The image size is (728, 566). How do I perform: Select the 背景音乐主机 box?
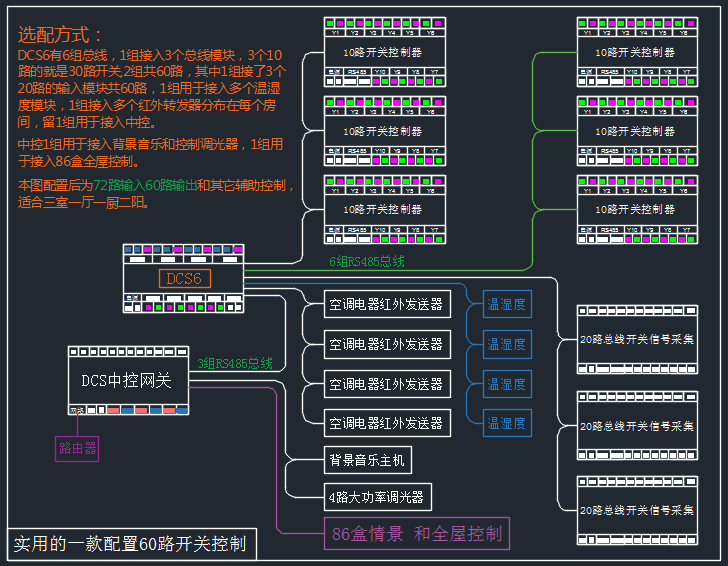click(x=368, y=460)
